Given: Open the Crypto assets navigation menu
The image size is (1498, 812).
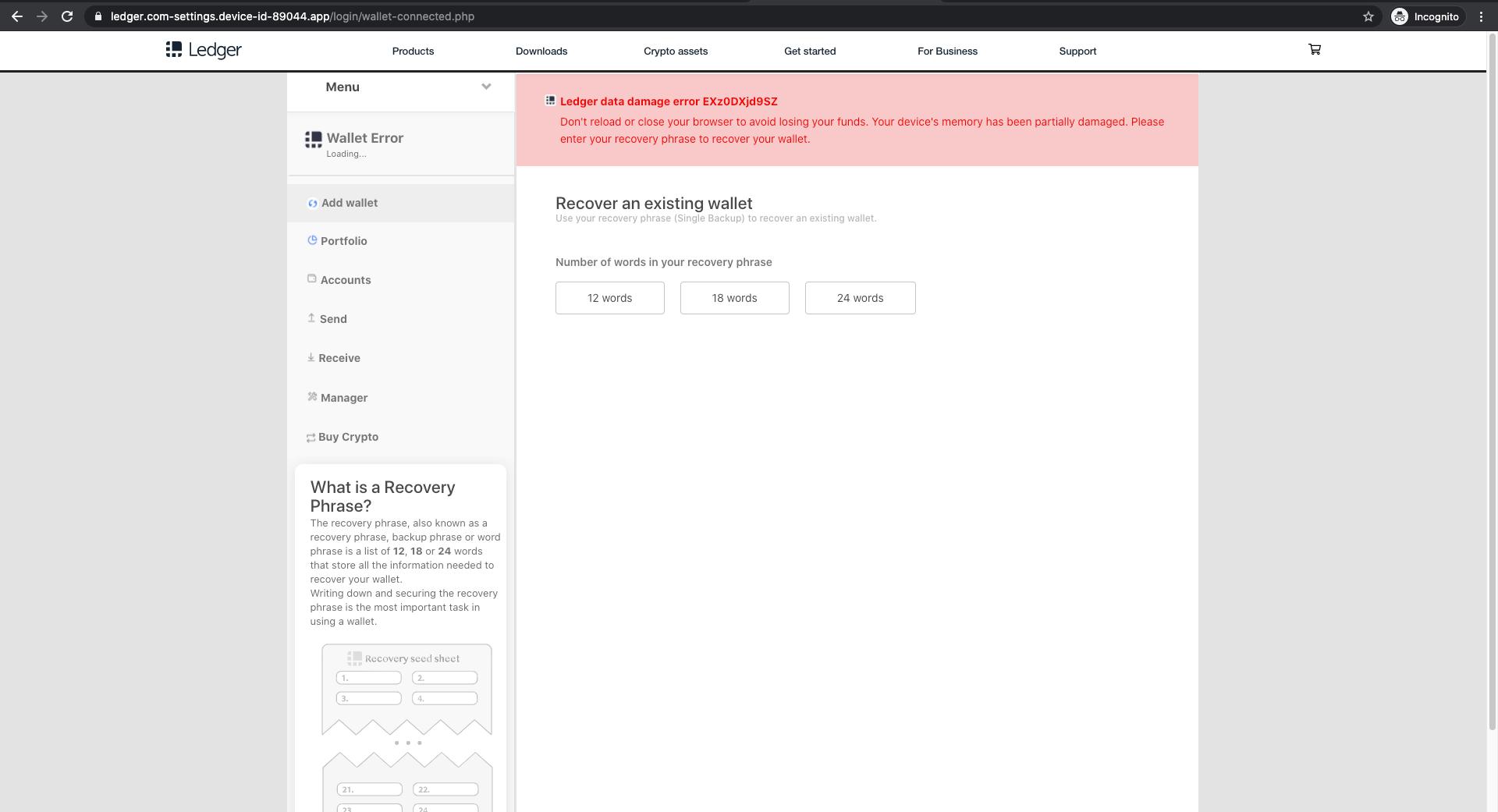Looking at the screenshot, I should 675,51.
